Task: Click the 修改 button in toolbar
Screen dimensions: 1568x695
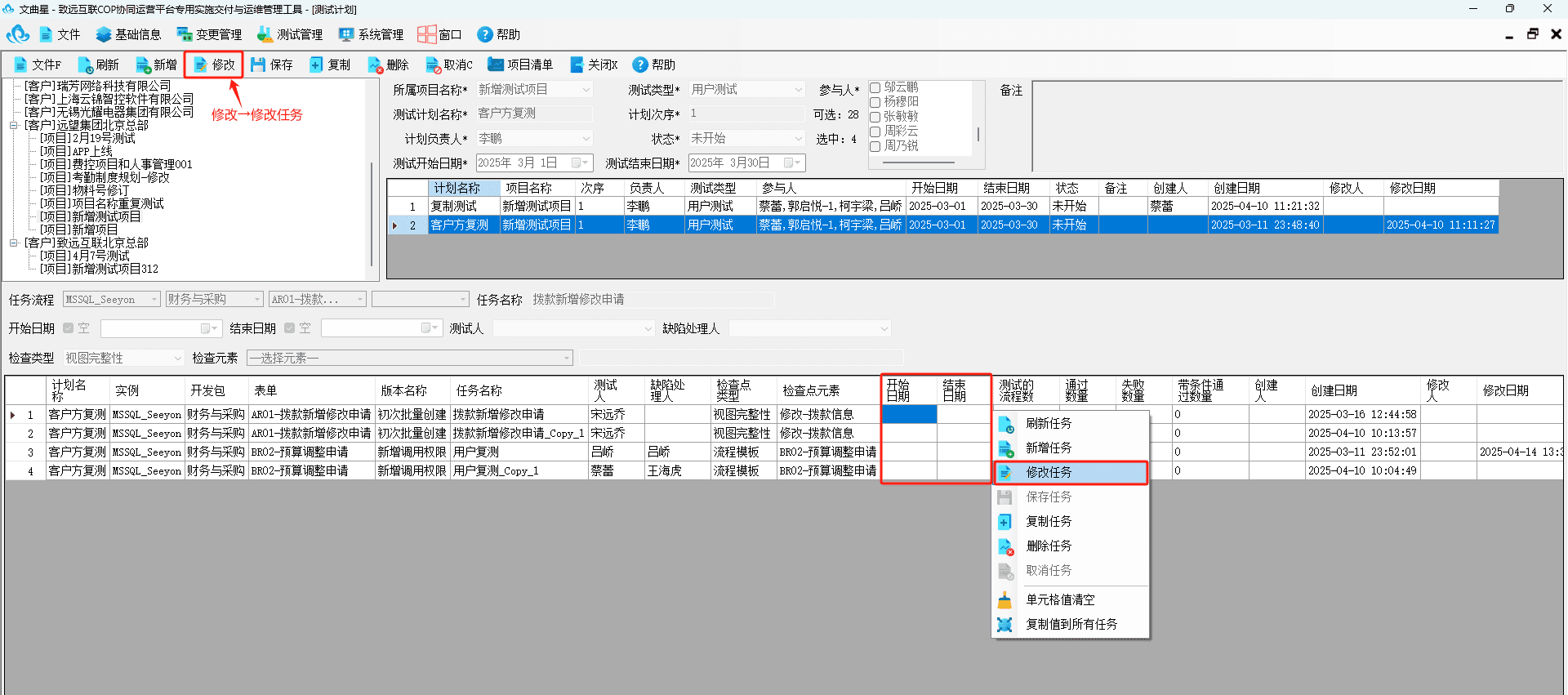Action: (214, 65)
